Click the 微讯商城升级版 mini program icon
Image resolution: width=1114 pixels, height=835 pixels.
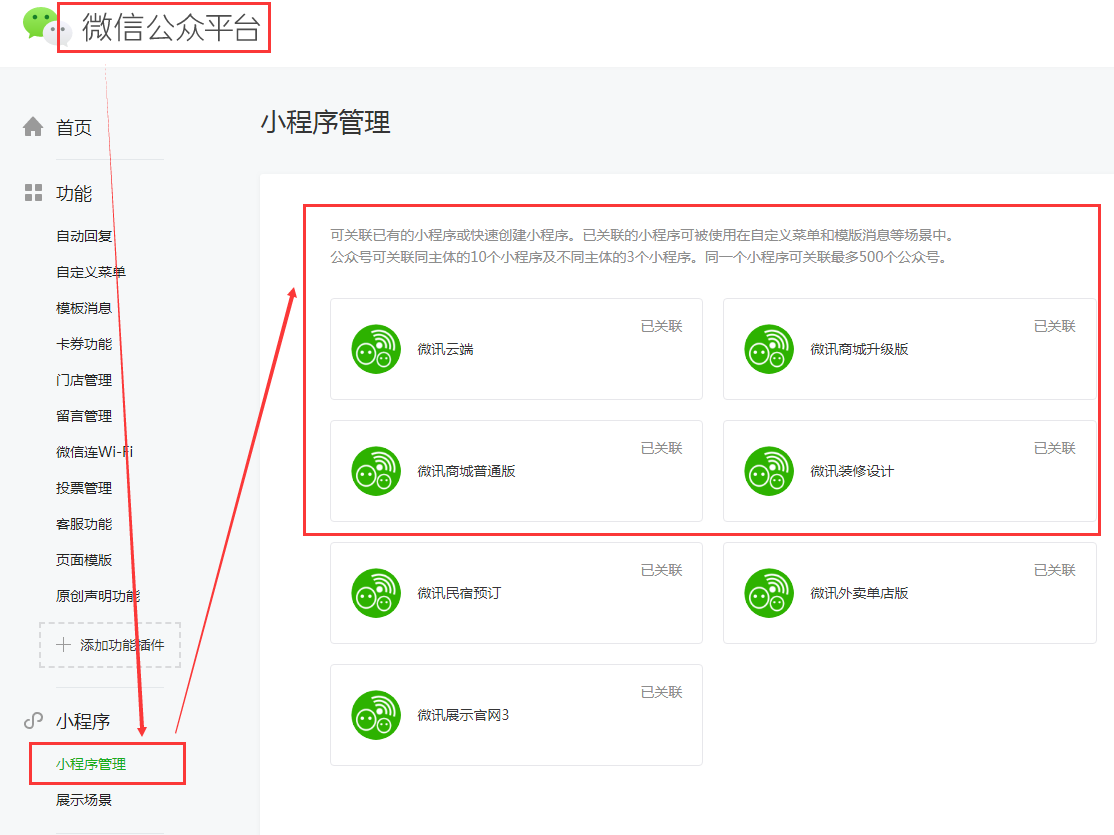point(769,349)
